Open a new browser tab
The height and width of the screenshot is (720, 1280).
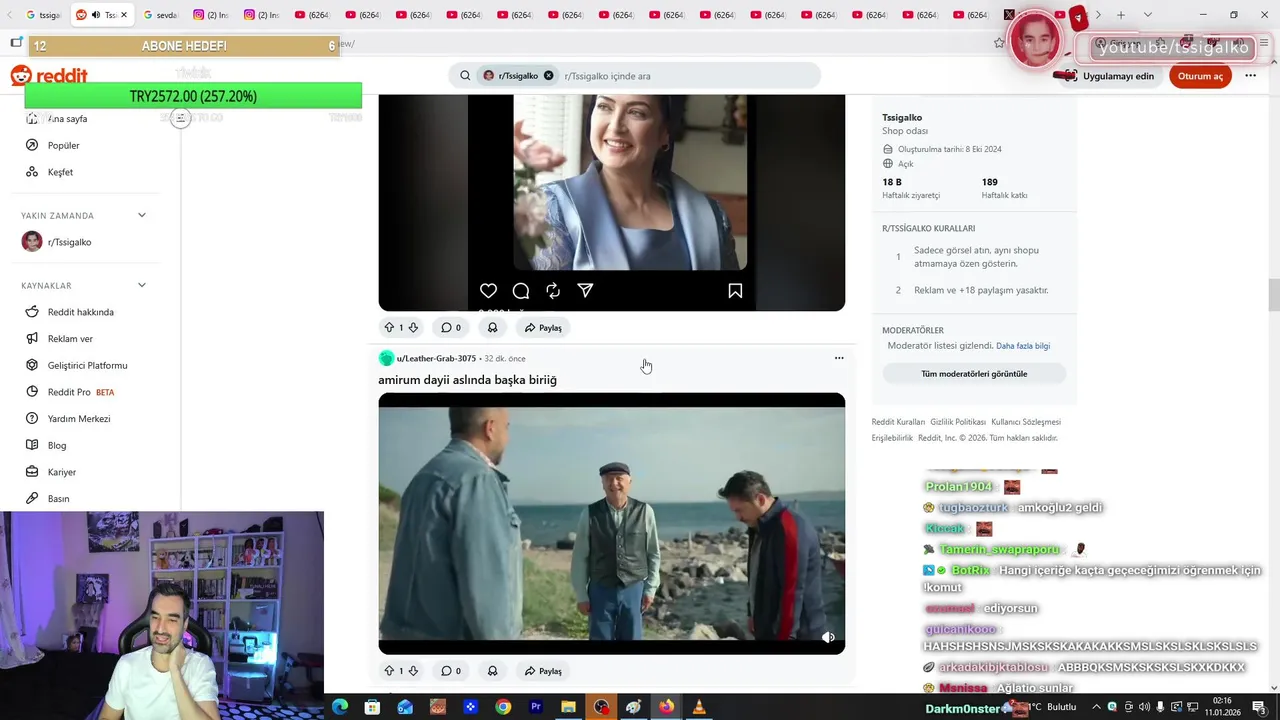pyautogui.click(x=1121, y=15)
